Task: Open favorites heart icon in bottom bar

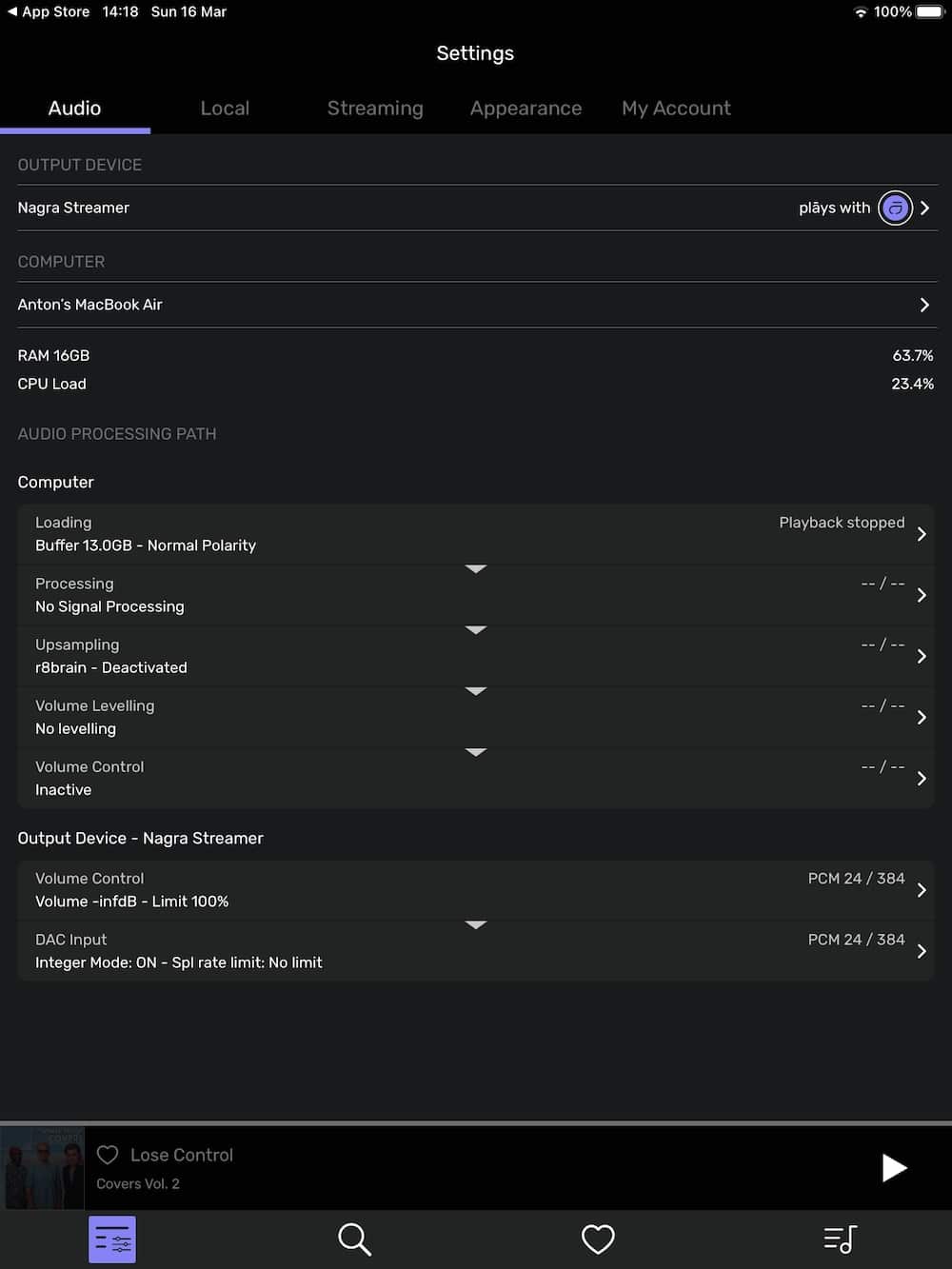Action: [598, 1239]
